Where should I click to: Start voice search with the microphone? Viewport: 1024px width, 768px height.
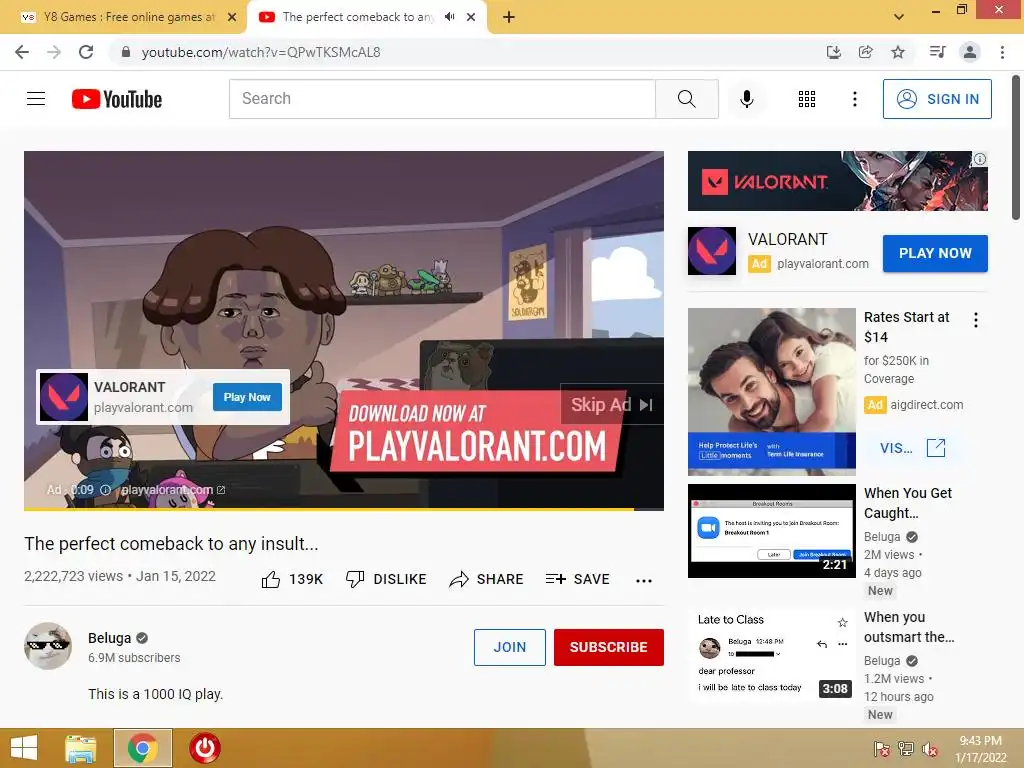[x=746, y=99]
